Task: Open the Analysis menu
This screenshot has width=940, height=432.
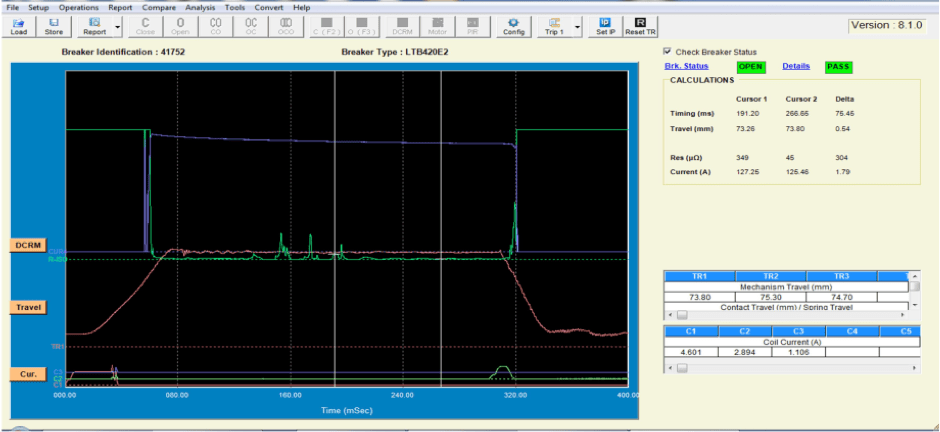Action: [202, 7]
